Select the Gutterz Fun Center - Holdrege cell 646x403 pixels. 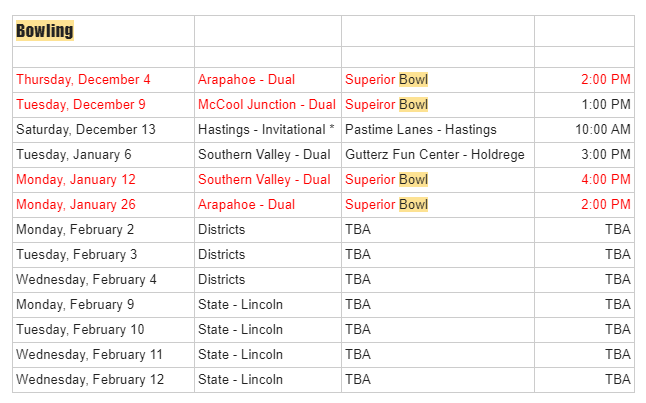435,155
